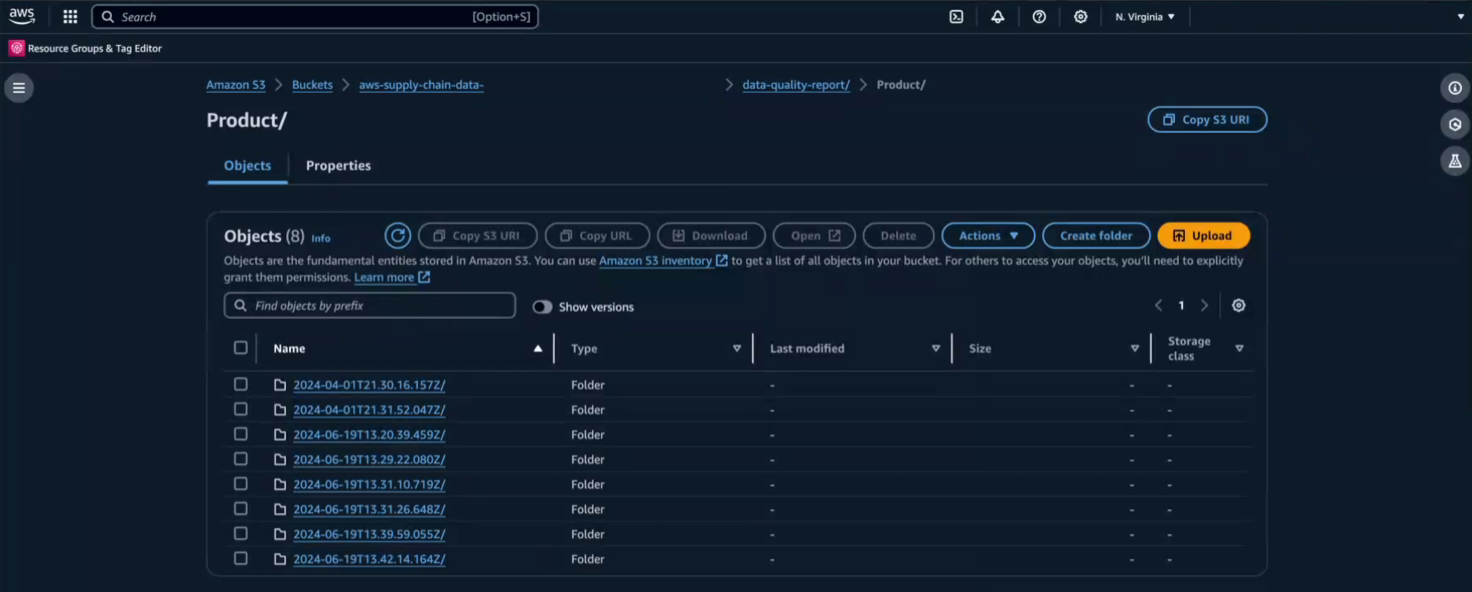Switch to the Properties tab
This screenshot has width=1472, height=592.
[x=337, y=165]
